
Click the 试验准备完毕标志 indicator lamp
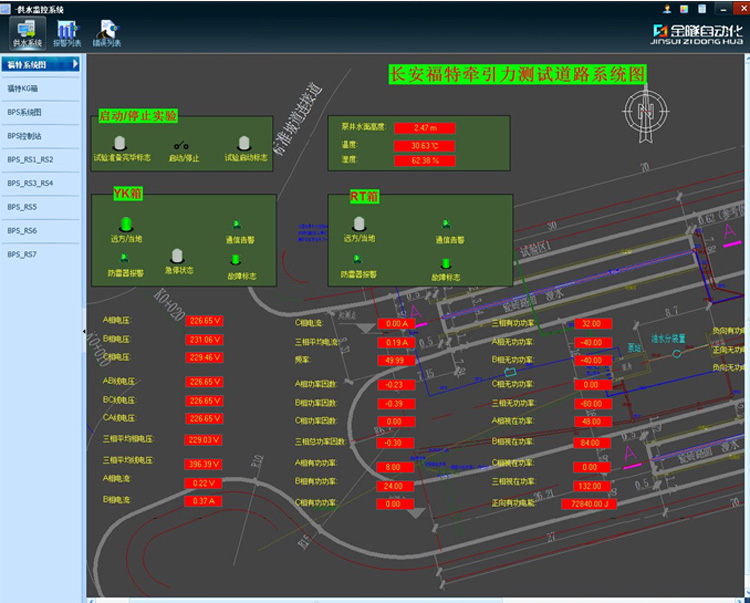(120, 143)
